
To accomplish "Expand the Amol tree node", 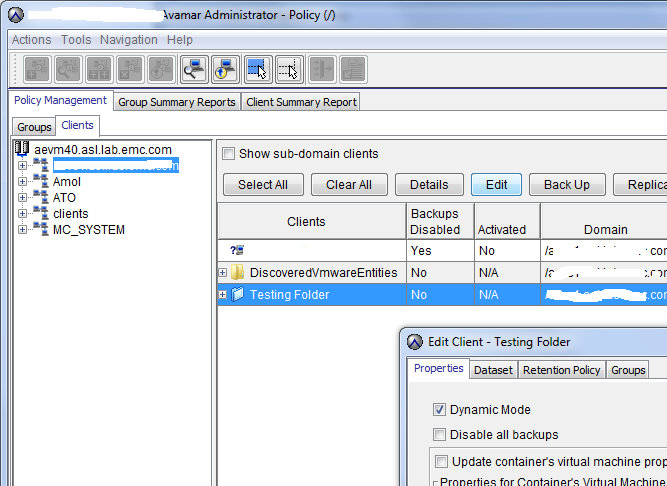I will 22,181.
